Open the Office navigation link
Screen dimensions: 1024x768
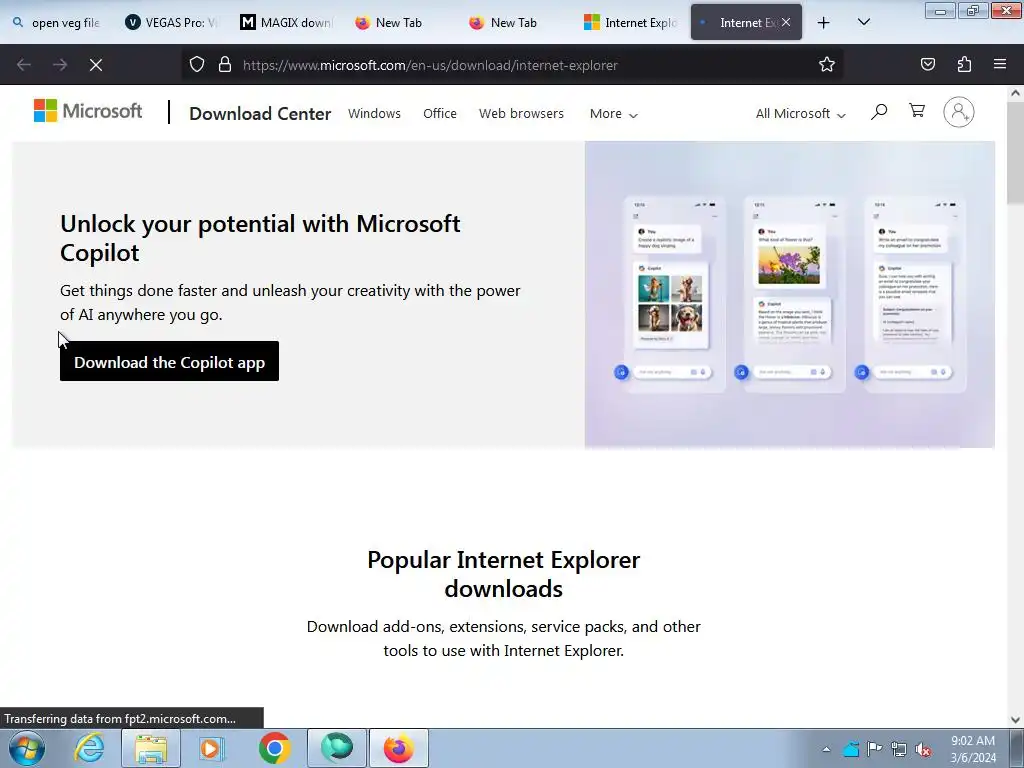point(440,114)
